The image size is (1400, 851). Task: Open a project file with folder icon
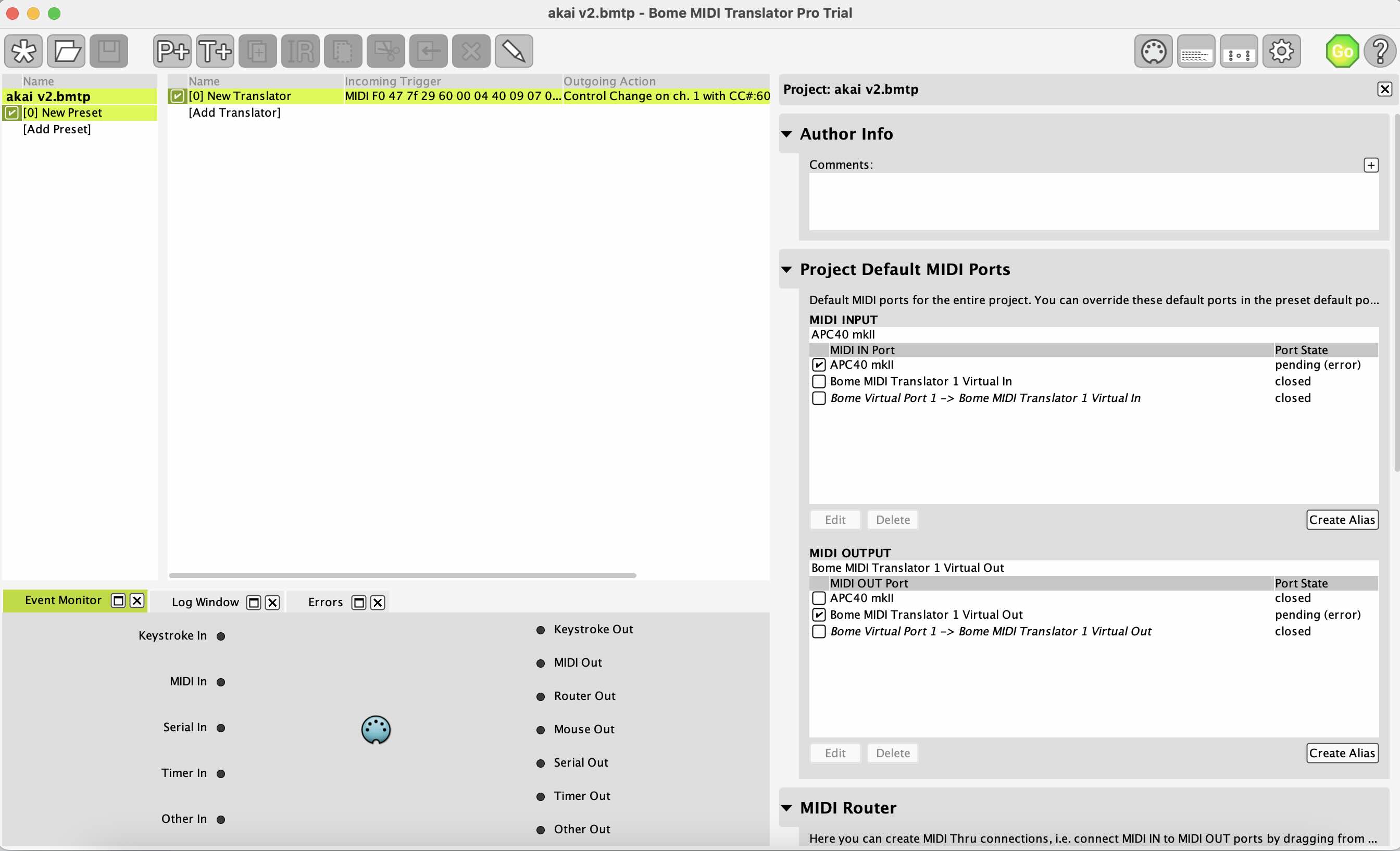click(67, 51)
